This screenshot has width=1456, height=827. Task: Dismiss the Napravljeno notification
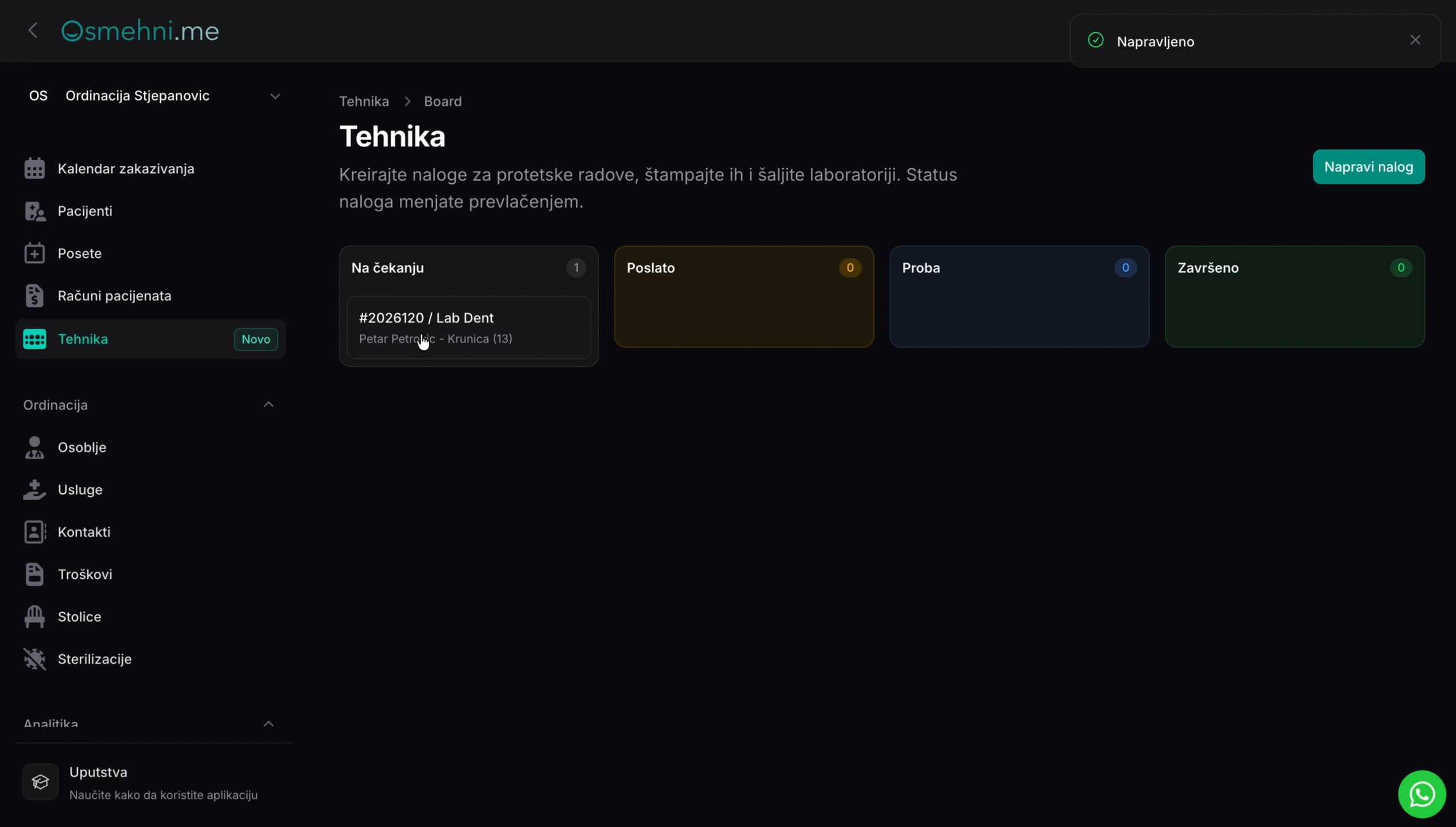[1415, 40]
